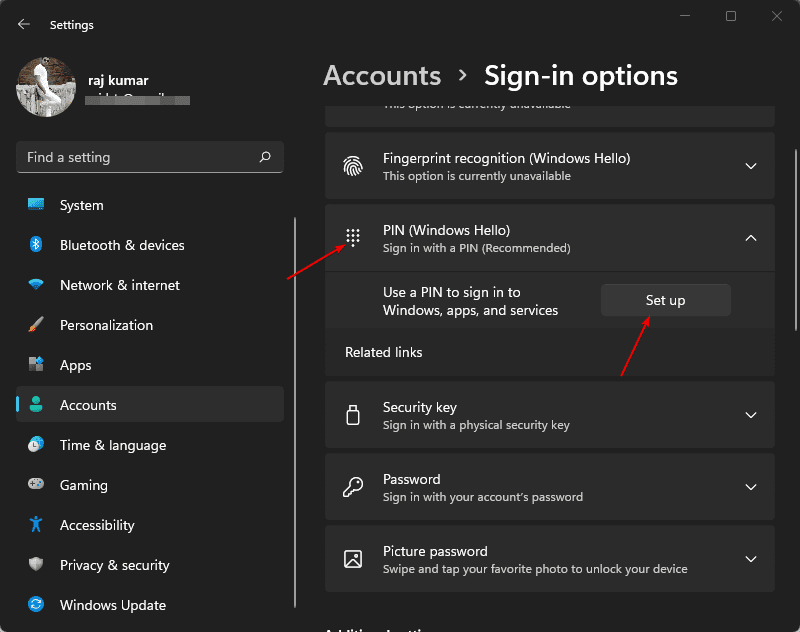
Task: Open System settings via its icon
Action: (x=36, y=205)
